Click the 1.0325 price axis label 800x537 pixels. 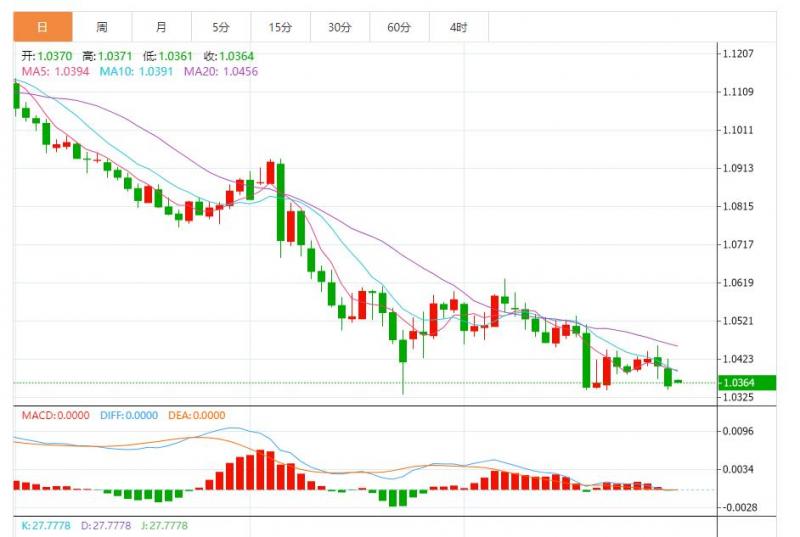738,397
